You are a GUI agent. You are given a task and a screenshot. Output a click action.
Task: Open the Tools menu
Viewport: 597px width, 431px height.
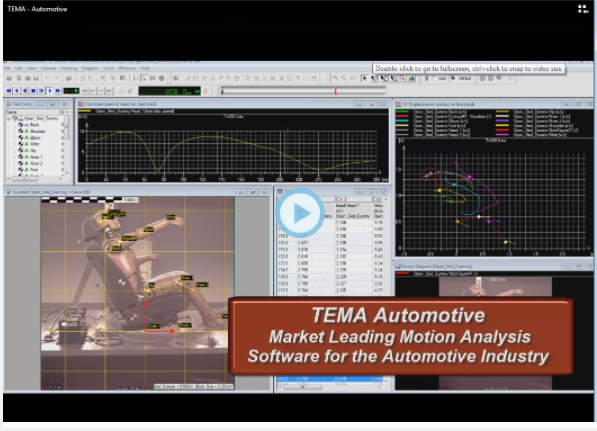(x=109, y=68)
